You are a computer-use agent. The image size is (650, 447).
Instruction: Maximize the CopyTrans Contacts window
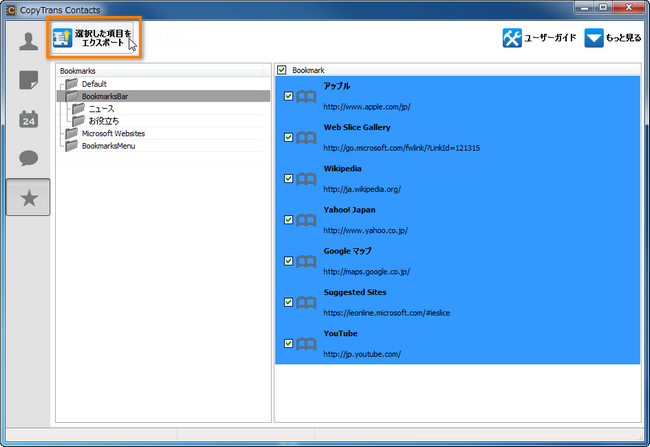click(604, 7)
